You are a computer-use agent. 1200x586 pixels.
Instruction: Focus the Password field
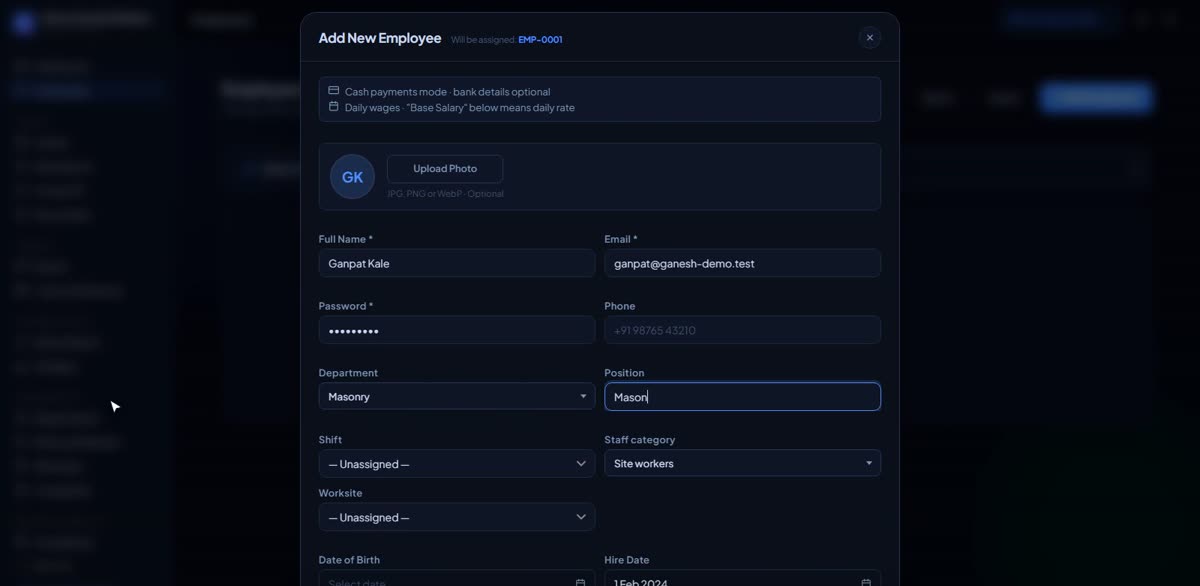[x=457, y=330]
